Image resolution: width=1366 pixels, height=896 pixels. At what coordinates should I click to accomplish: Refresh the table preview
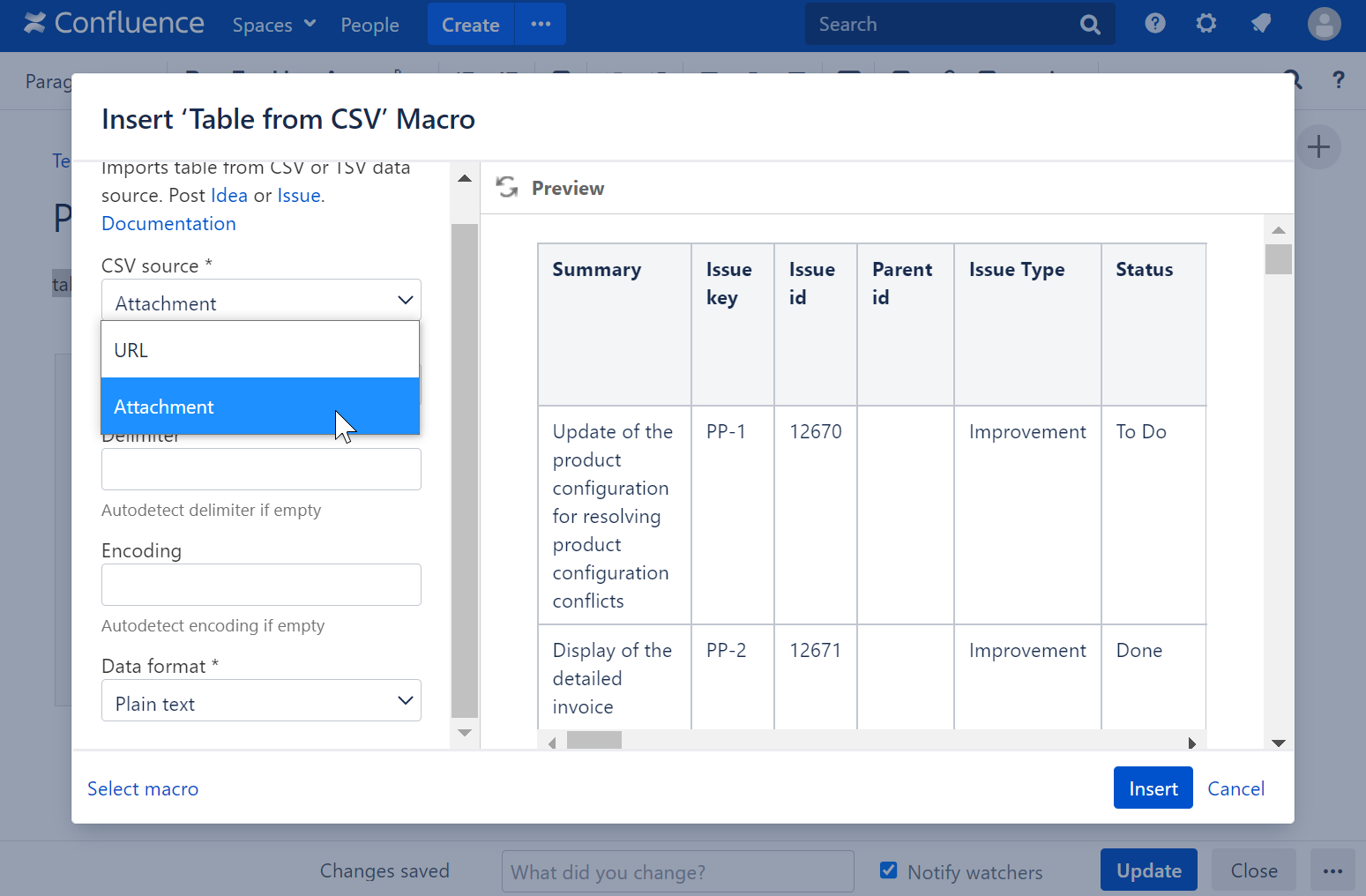click(x=507, y=187)
